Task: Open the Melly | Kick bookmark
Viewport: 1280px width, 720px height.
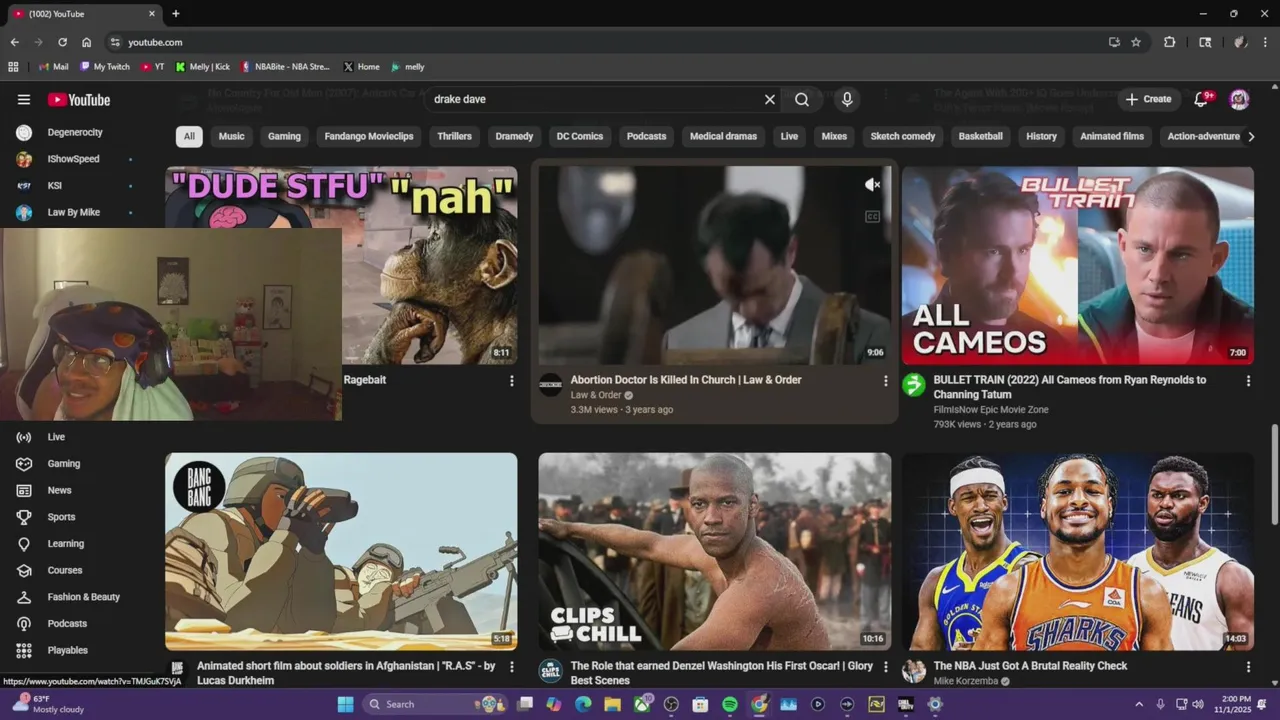Action: click(203, 67)
